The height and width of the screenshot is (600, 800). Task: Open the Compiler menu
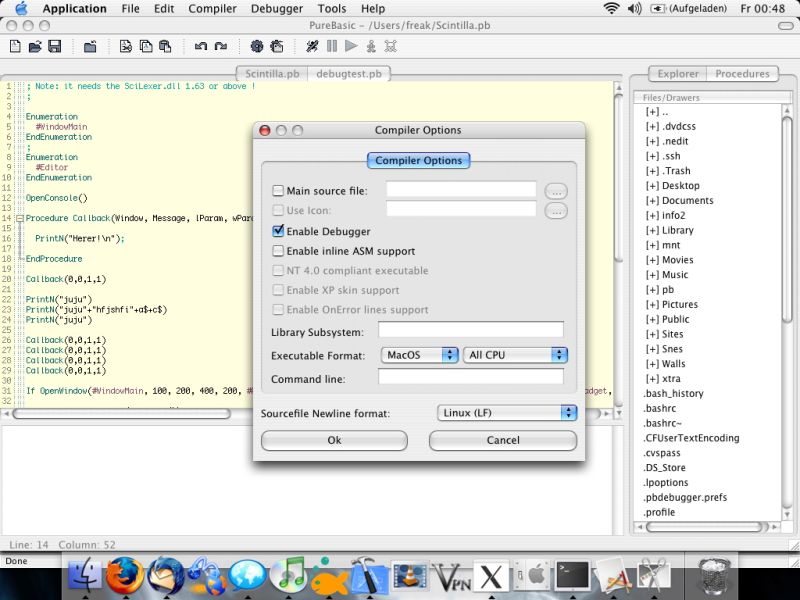(x=212, y=9)
